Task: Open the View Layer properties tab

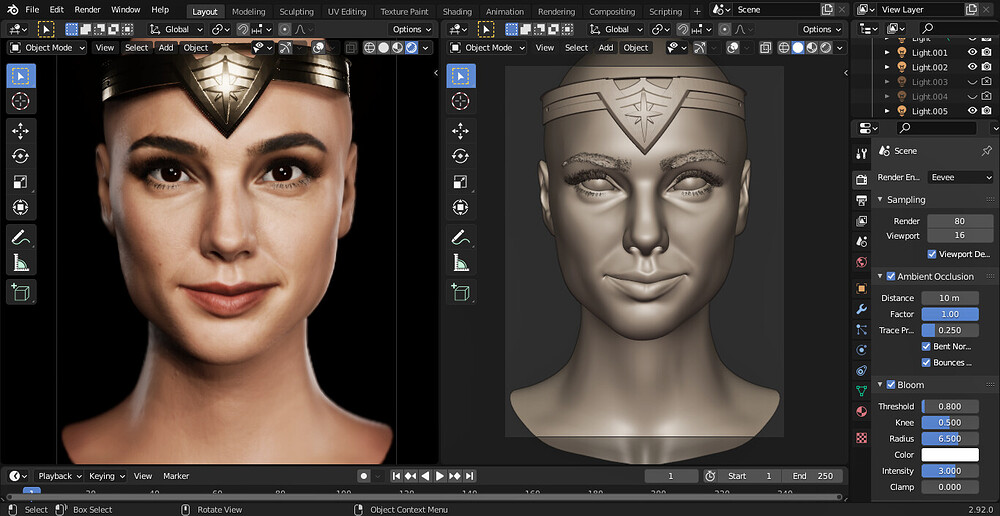Action: pos(862,221)
